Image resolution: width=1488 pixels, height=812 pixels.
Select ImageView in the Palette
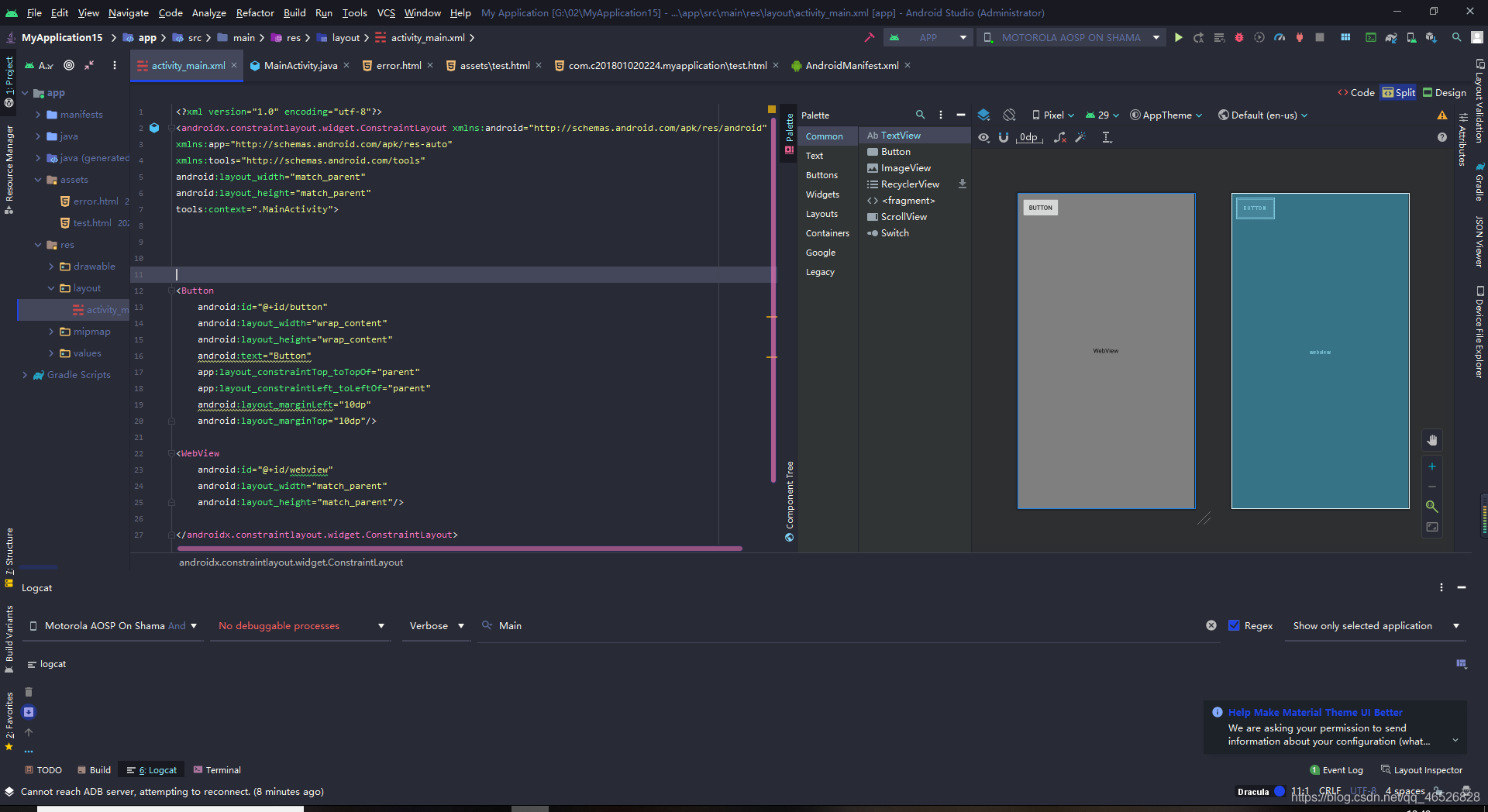click(x=906, y=168)
